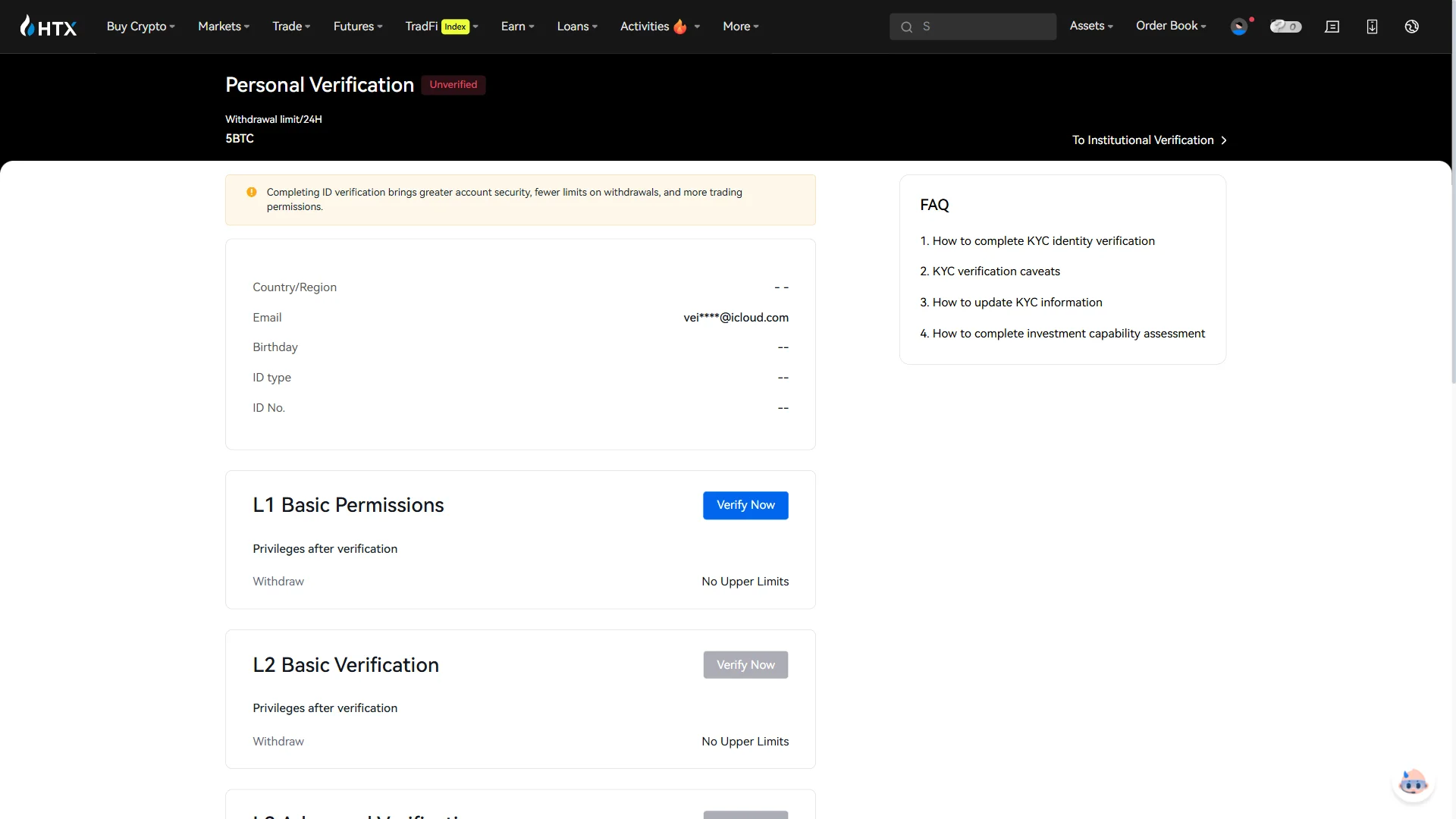Click Verify Now for L1 Basic Permissions
The height and width of the screenshot is (819, 1456).
(745, 505)
